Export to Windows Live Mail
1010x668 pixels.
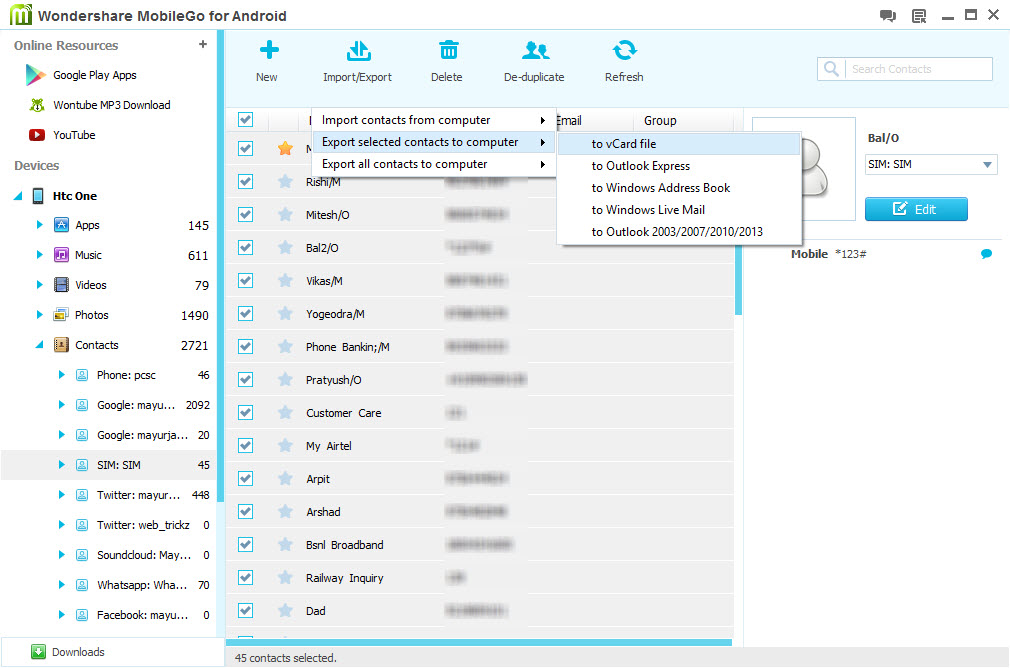point(679,210)
